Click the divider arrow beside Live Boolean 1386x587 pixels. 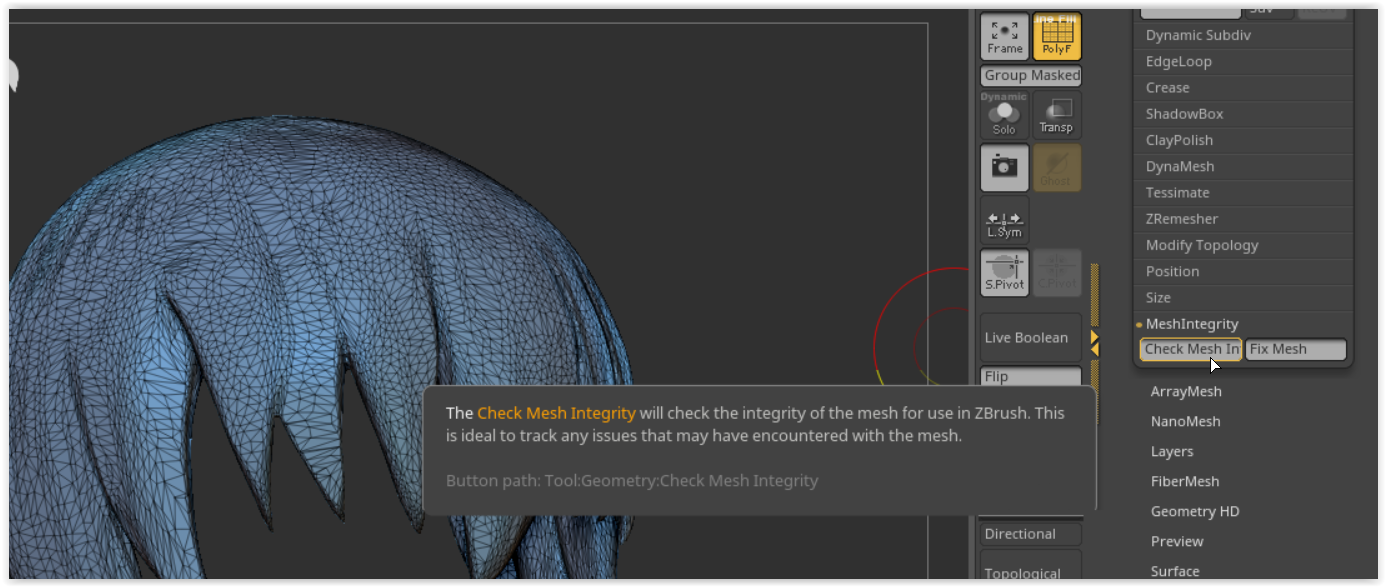tap(1094, 343)
